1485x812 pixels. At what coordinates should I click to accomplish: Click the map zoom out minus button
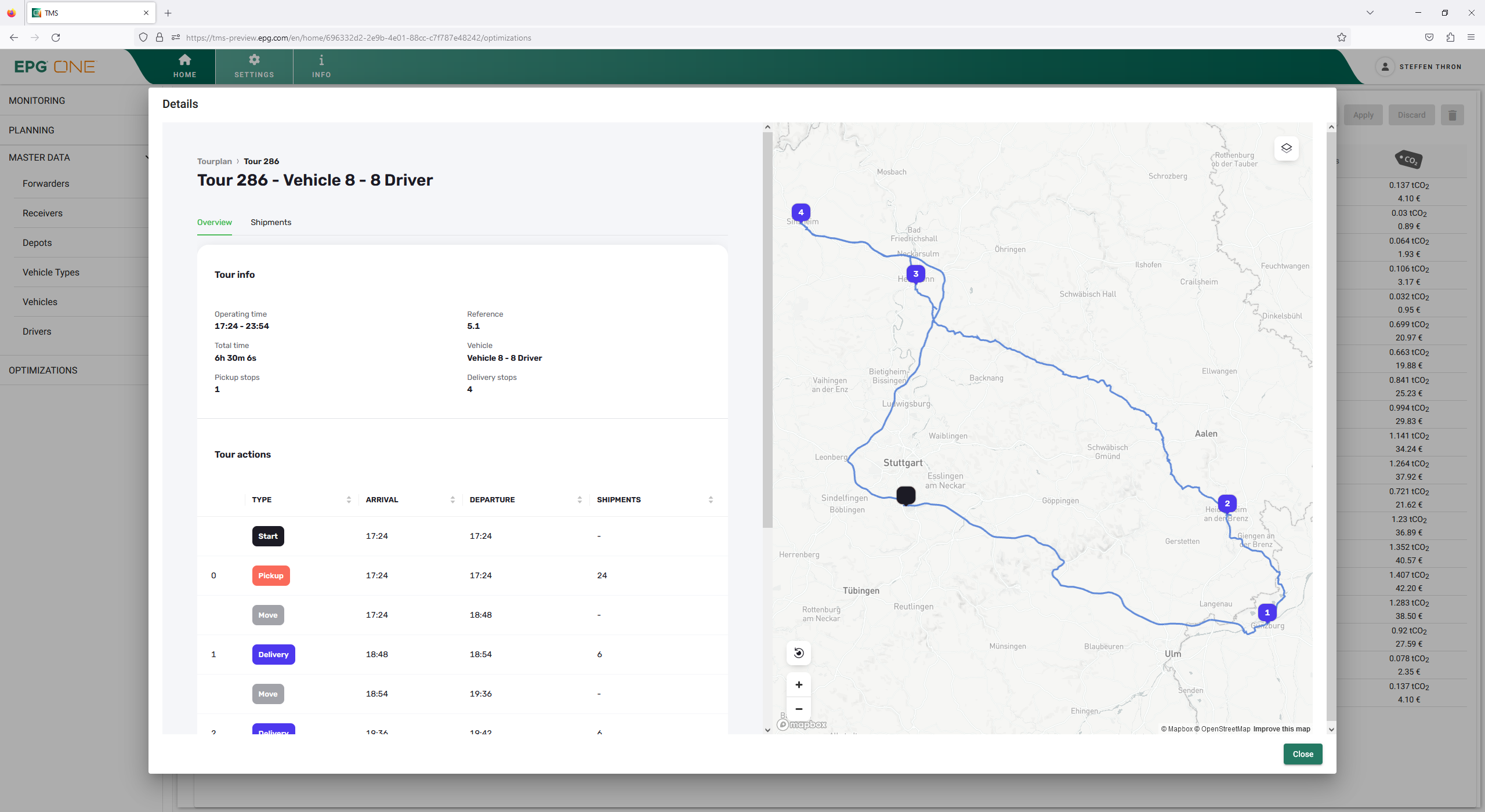pos(799,709)
